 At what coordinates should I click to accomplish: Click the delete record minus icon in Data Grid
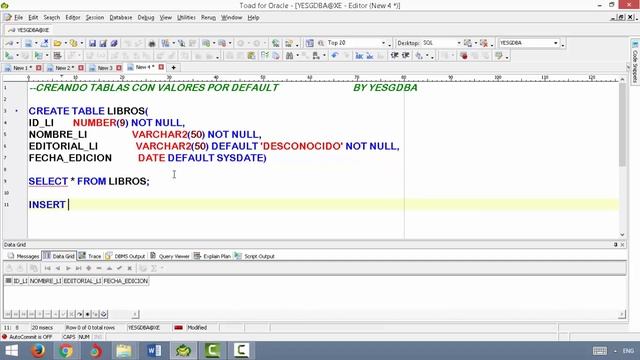(99, 268)
